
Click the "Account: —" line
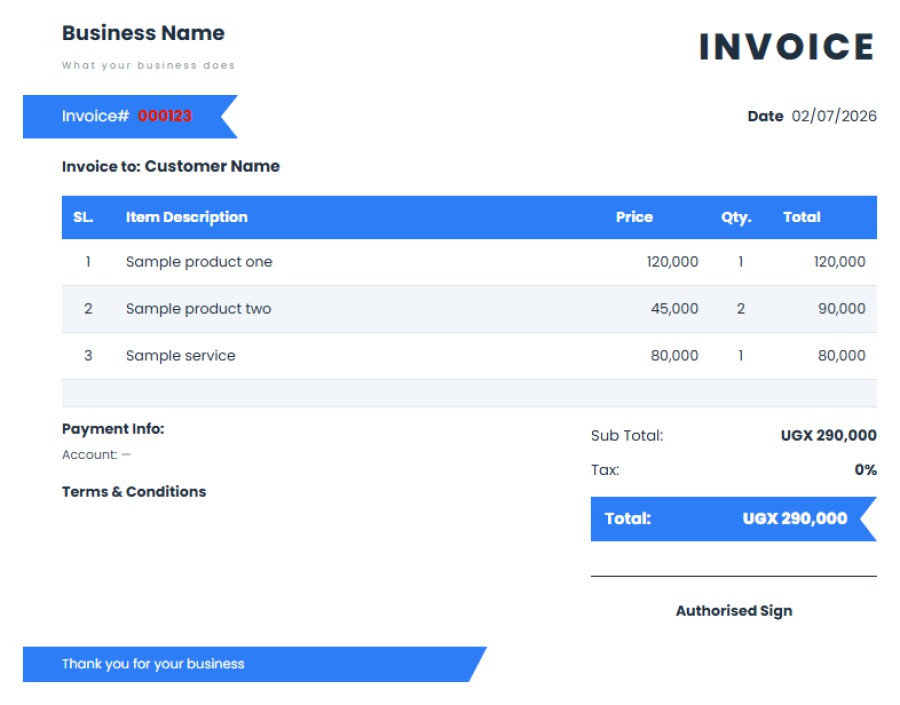coord(96,455)
